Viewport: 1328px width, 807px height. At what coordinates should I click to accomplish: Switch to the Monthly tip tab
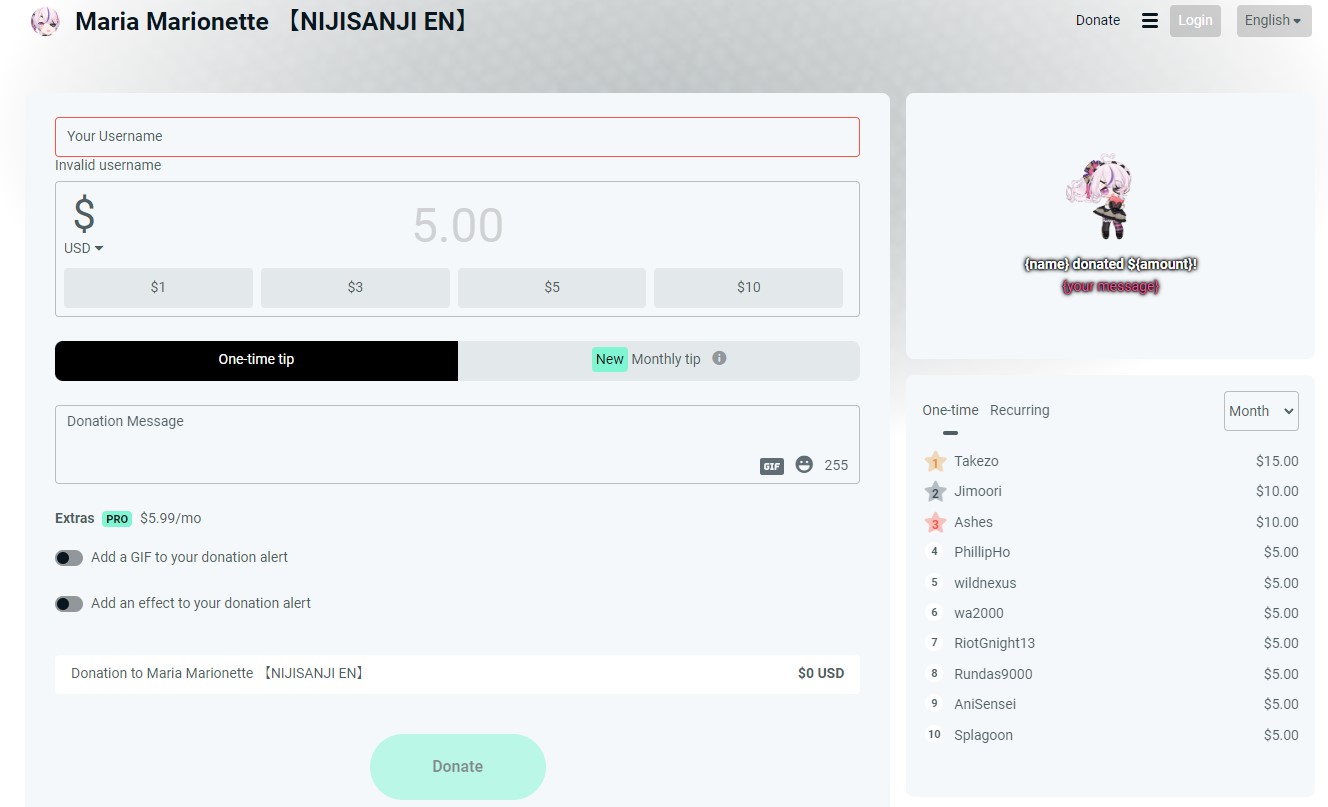(x=659, y=360)
